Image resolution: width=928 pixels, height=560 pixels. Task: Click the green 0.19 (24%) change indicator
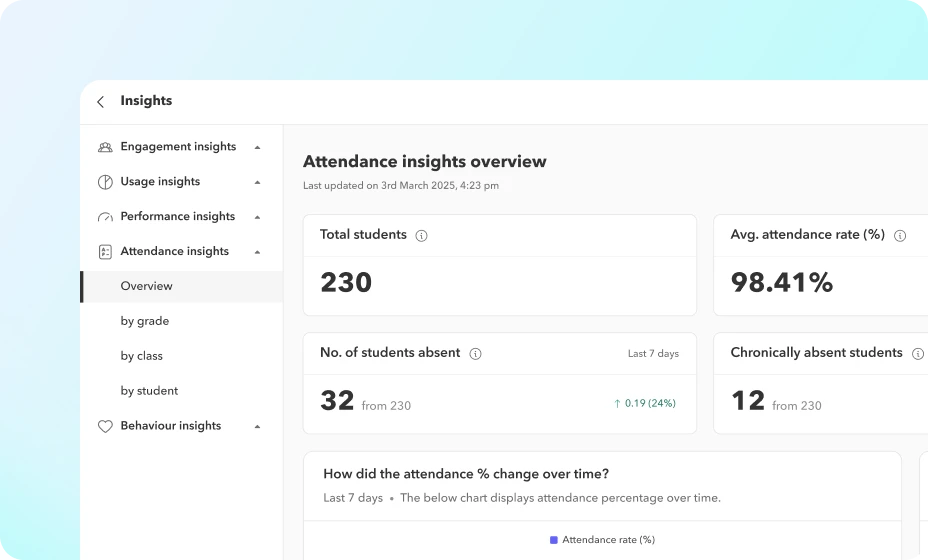coord(645,404)
